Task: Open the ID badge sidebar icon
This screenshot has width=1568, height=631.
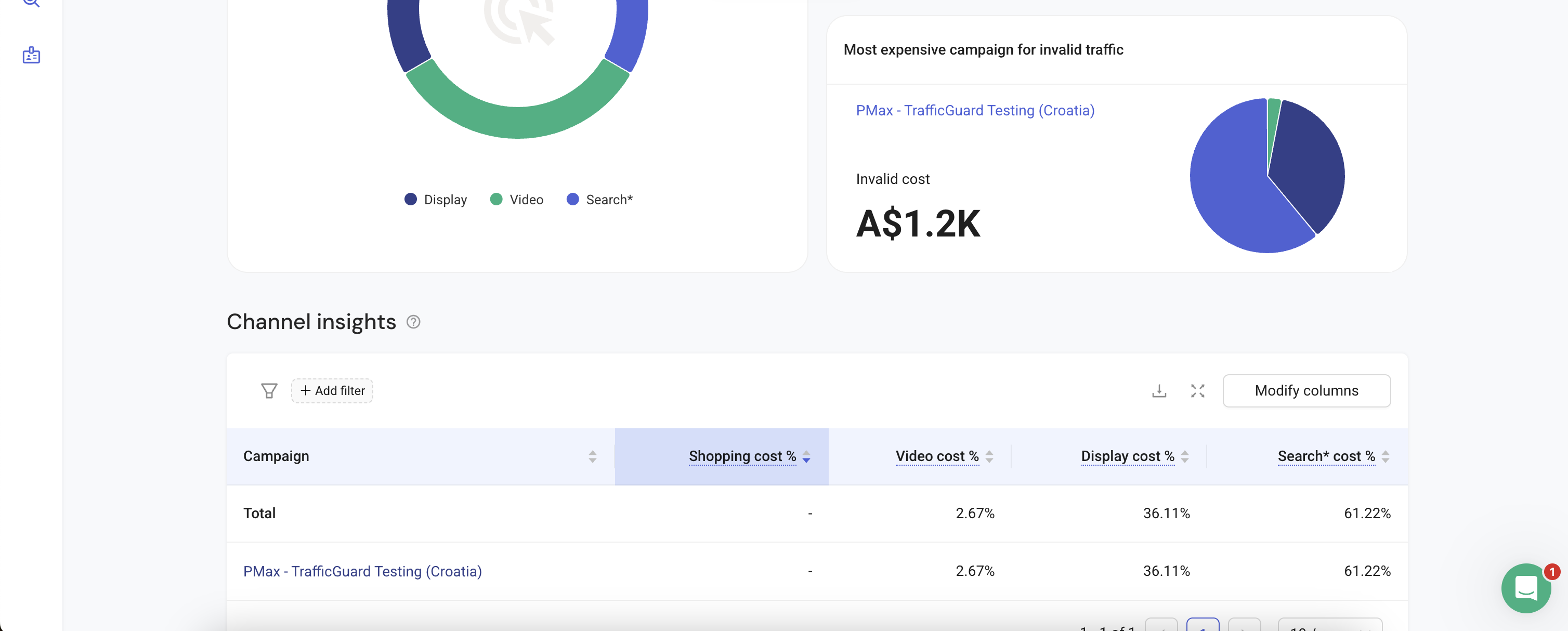Action: click(x=31, y=56)
